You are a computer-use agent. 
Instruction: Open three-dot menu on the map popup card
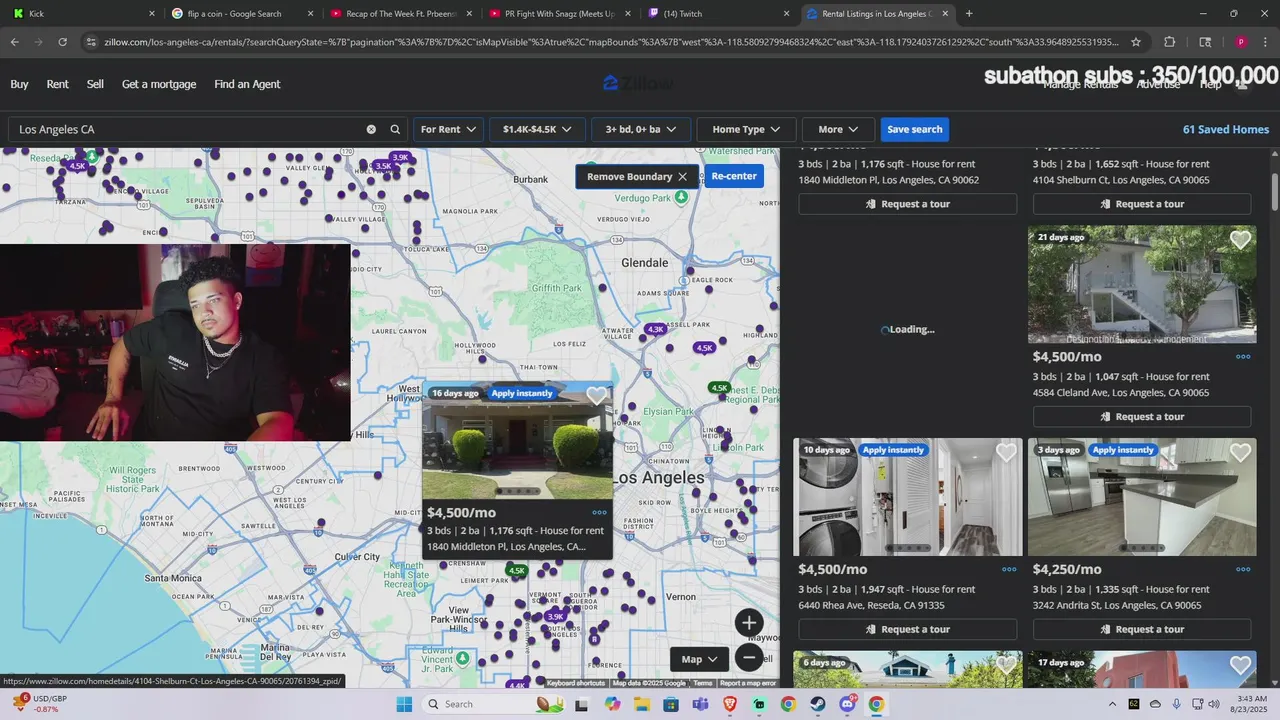(x=599, y=512)
